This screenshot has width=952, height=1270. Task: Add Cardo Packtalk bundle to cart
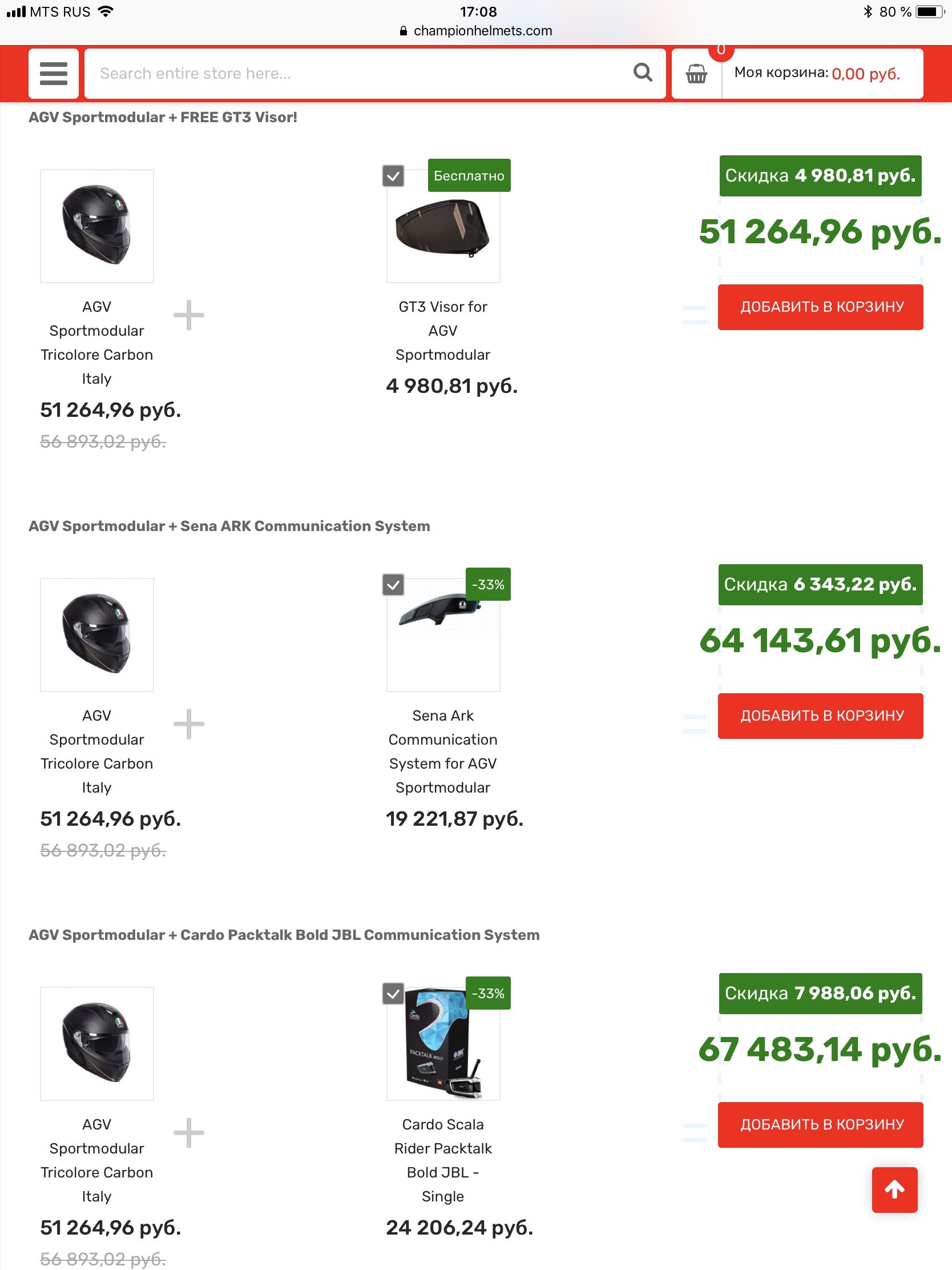[820, 1125]
